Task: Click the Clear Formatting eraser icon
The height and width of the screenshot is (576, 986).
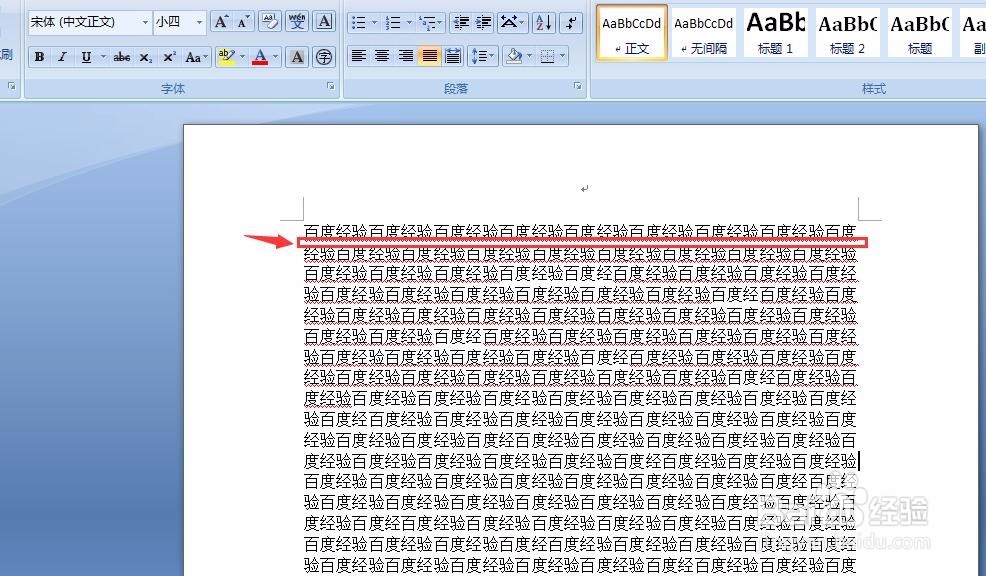Action: point(270,23)
